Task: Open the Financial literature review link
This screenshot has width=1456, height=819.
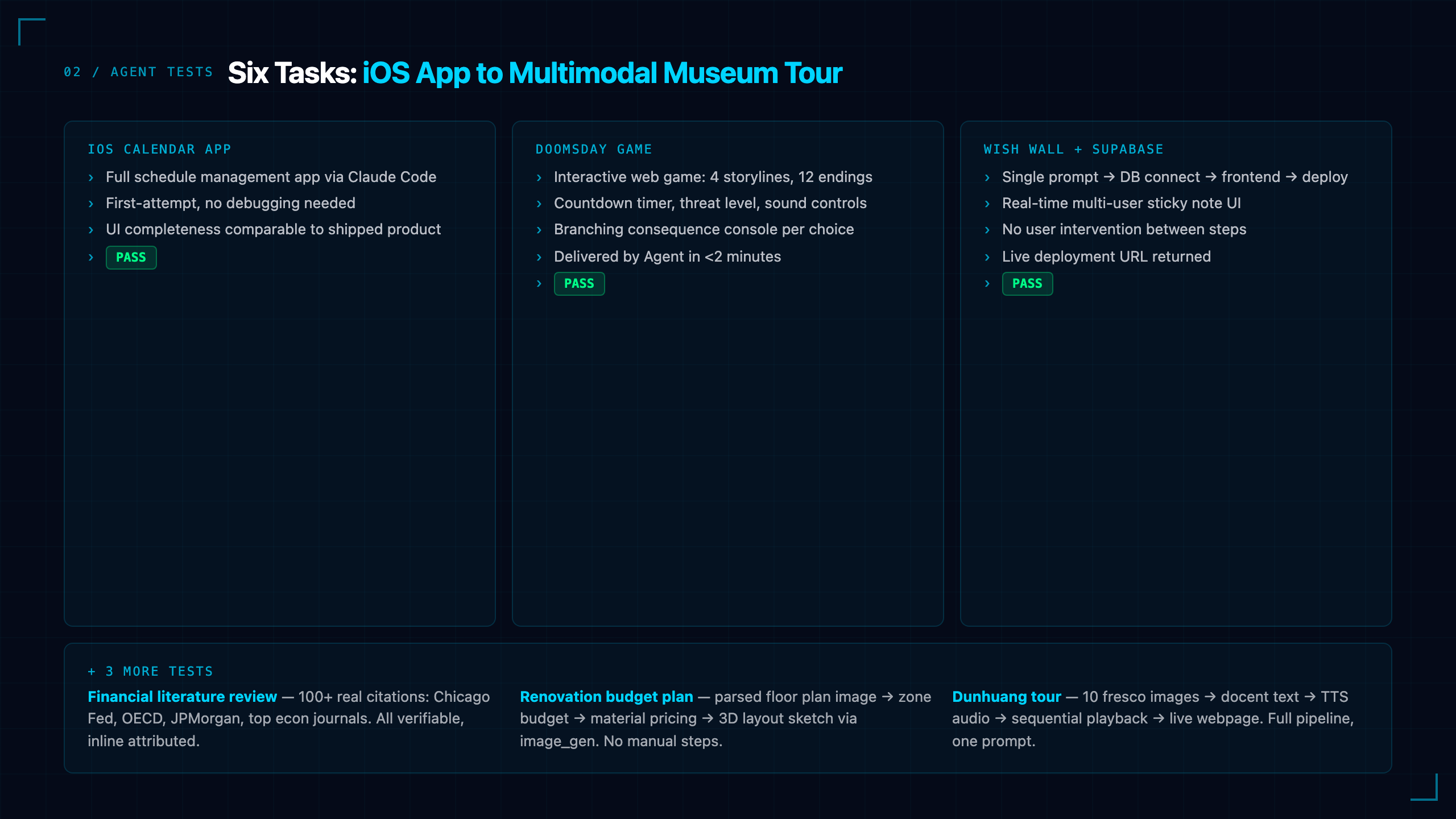Action: click(x=182, y=697)
